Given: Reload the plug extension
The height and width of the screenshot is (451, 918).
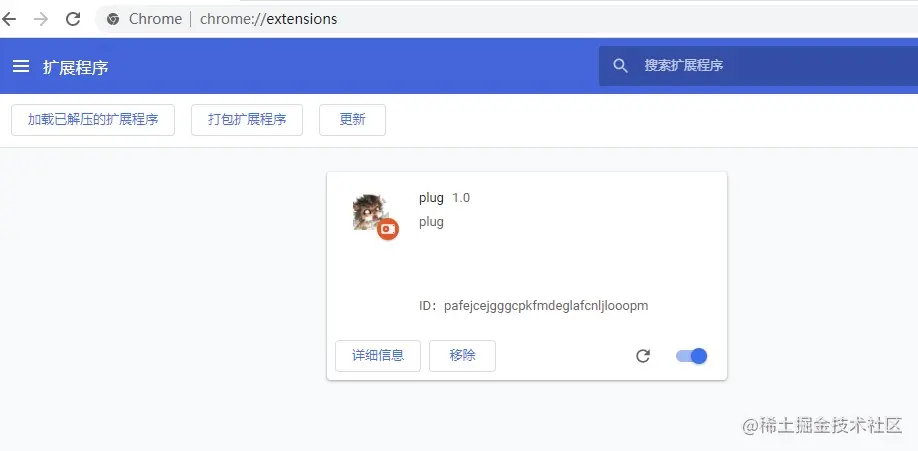Looking at the screenshot, I should click(643, 356).
